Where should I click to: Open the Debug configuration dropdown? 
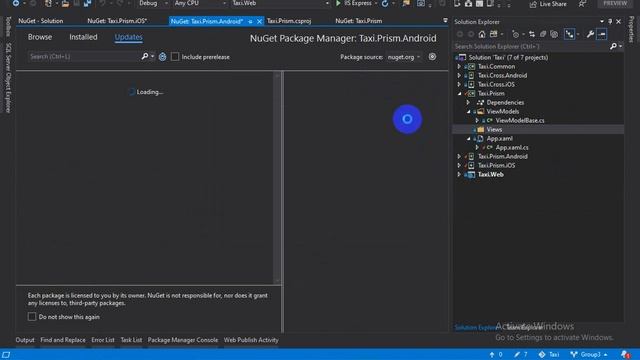153,3
